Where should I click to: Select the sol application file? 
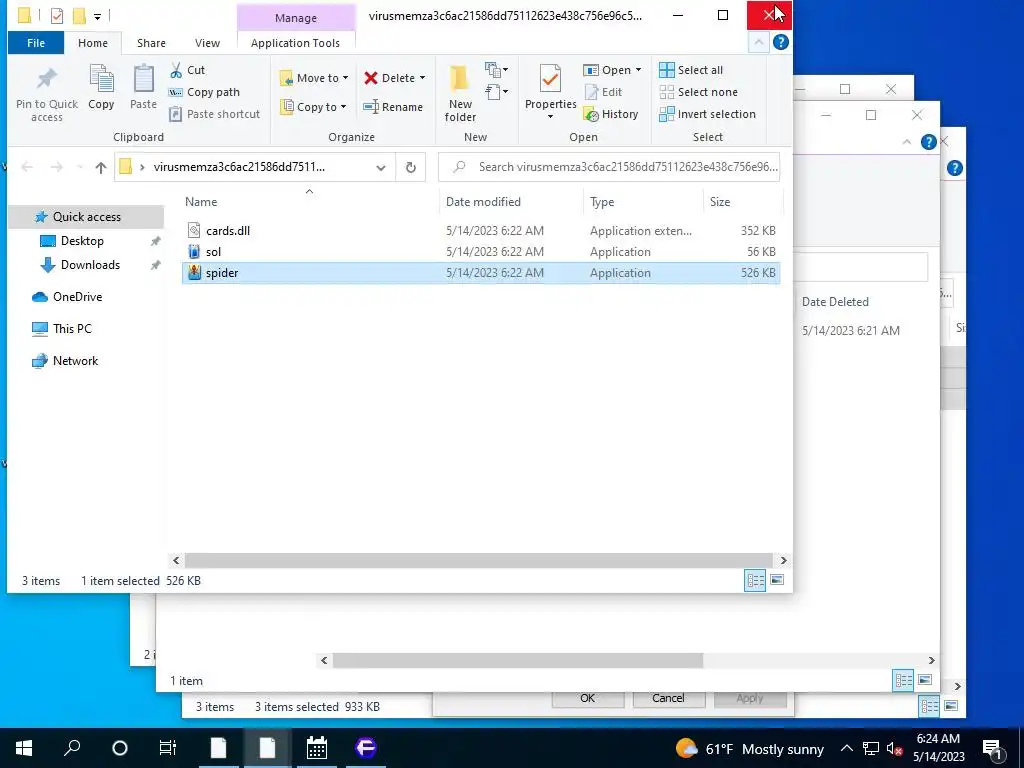click(x=481, y=251)
